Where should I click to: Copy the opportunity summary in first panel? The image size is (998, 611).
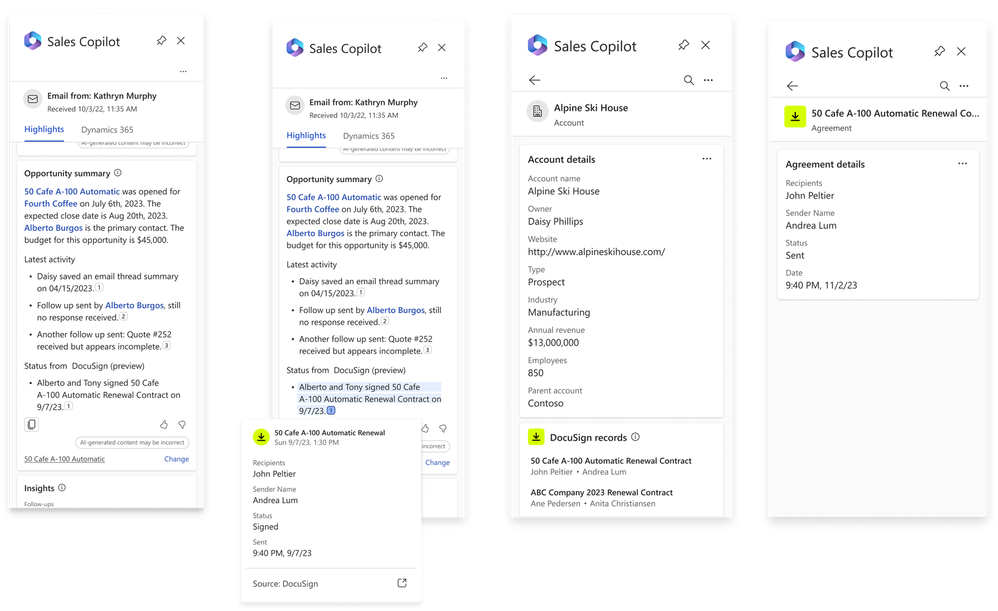[31, 425]
